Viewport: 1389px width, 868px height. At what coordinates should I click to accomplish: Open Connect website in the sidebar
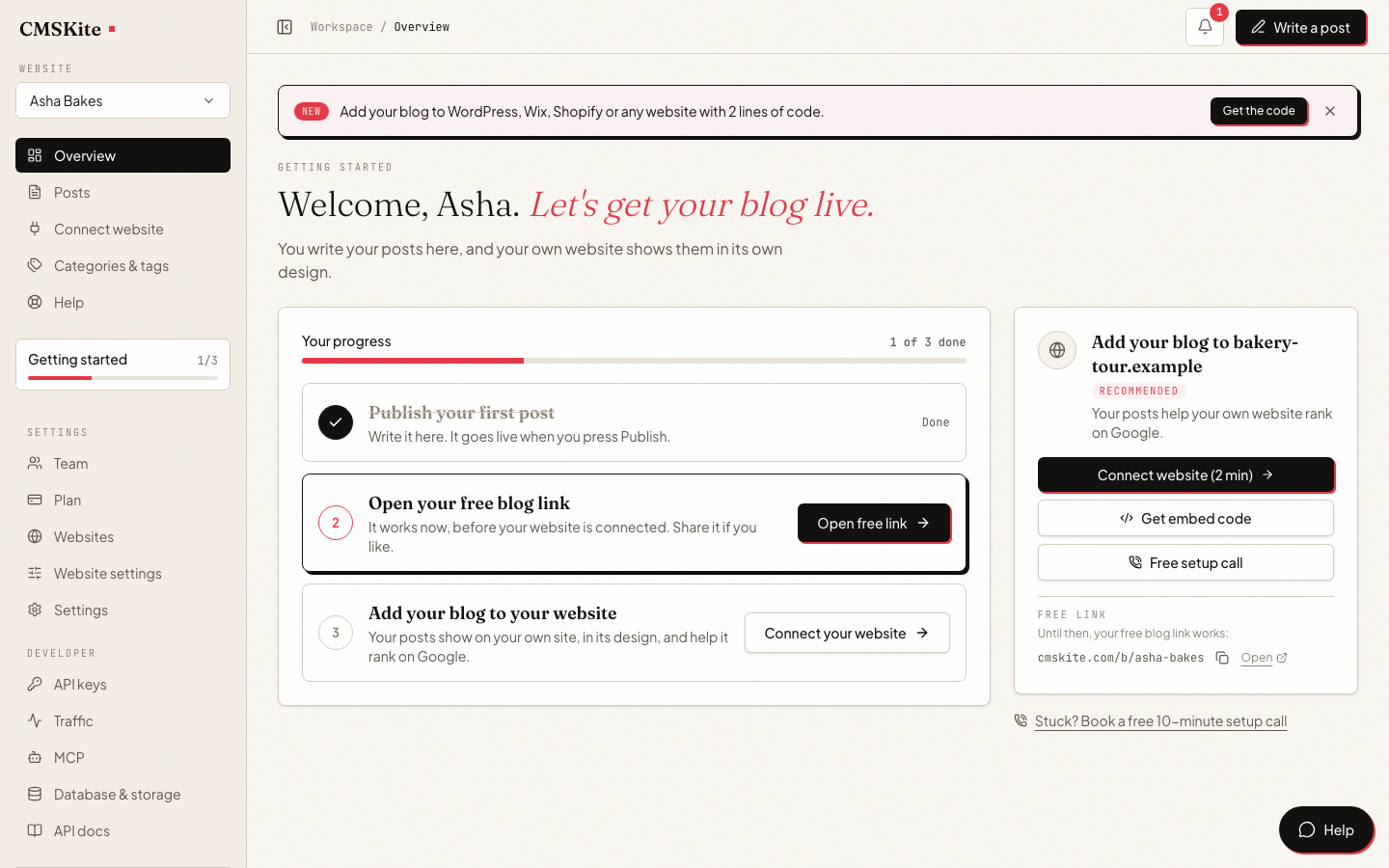click(x=123, y=229)
